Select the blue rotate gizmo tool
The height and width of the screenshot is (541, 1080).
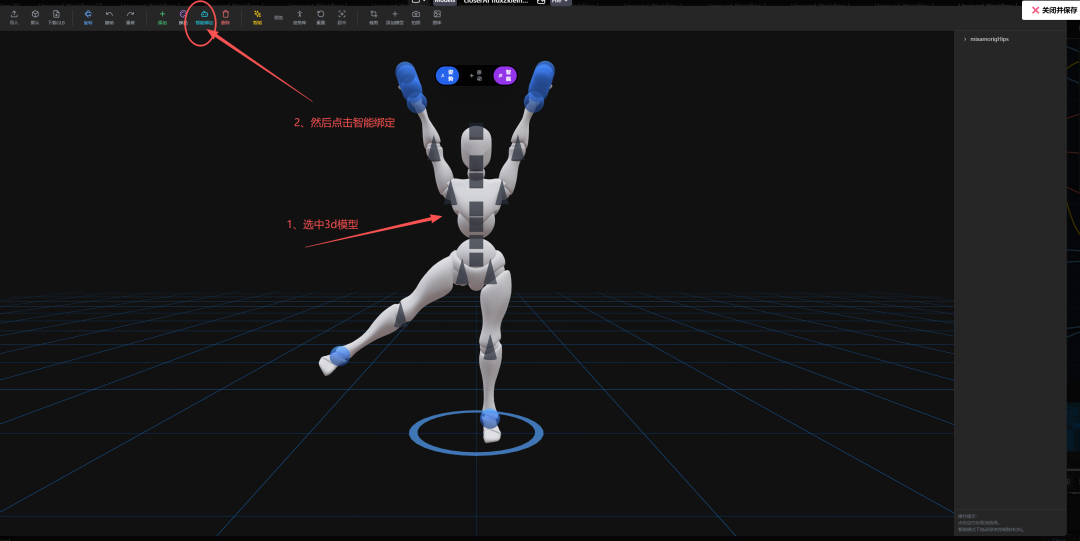coord(88,15)
